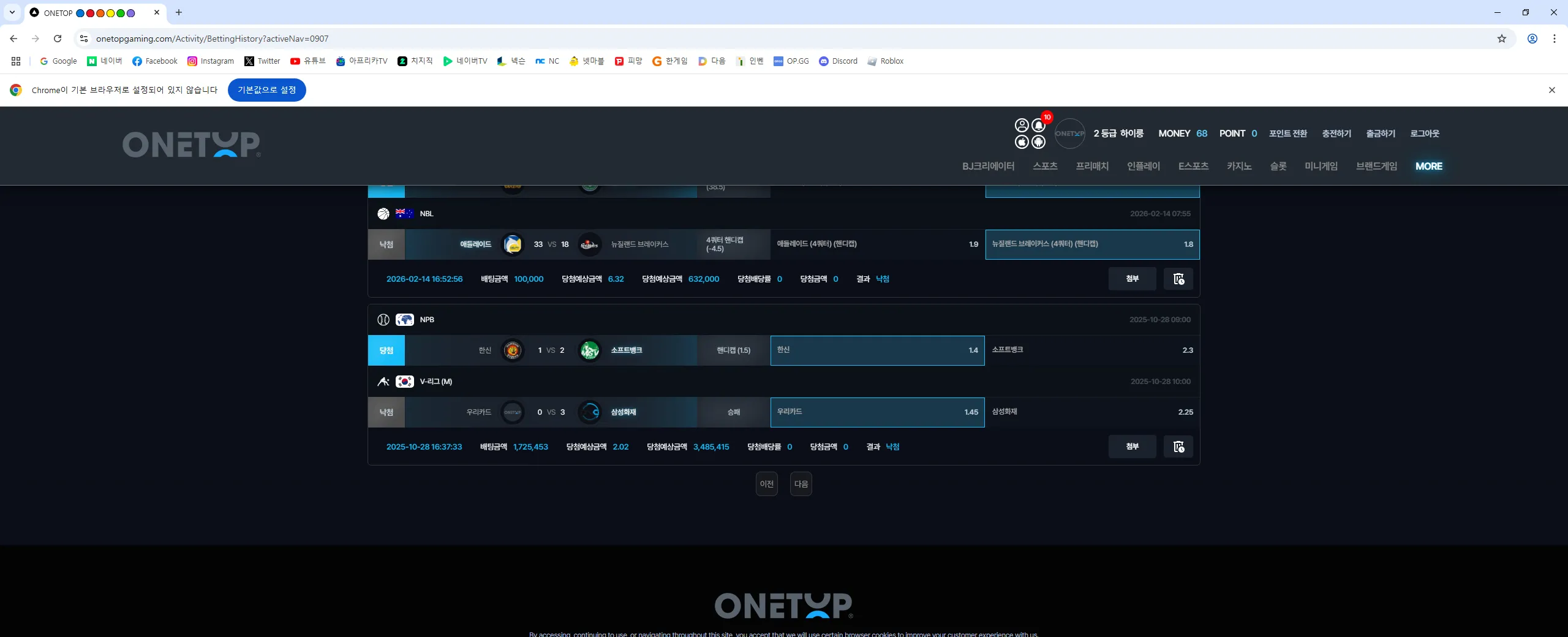Click the 로그아웃 link

pos(1425,134)
